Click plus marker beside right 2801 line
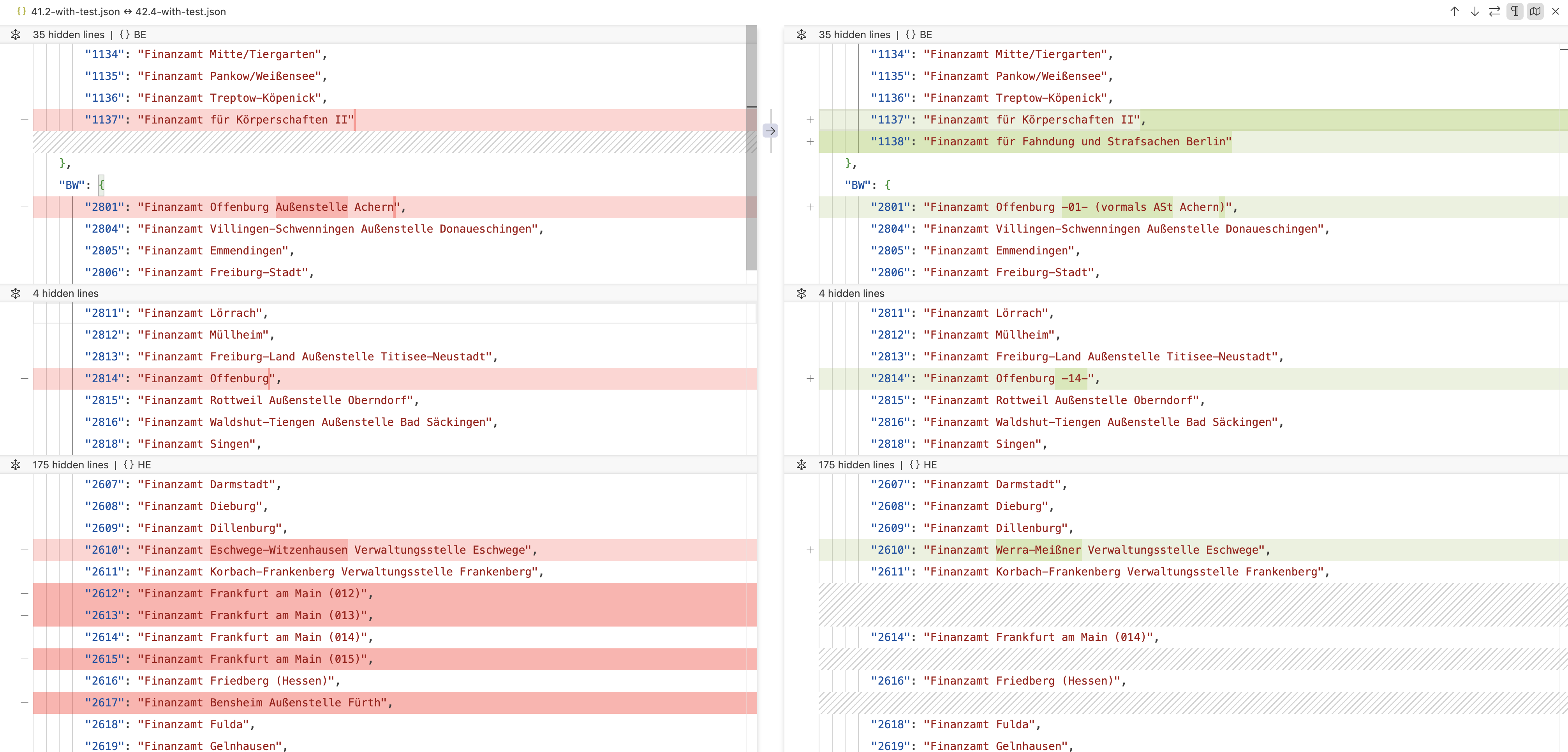 810,207
